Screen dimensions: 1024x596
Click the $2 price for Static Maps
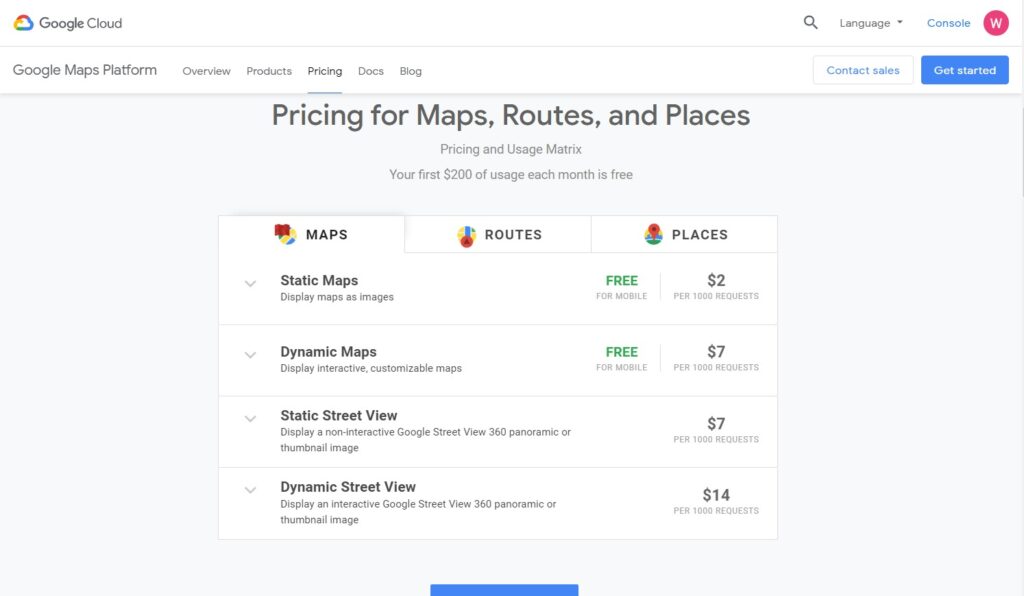[716, 280]
